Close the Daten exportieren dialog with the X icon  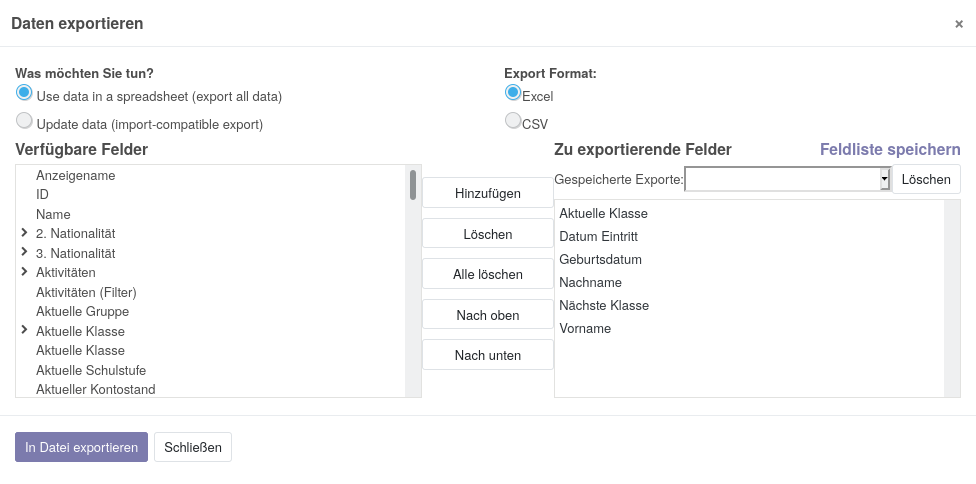pyautogui.click(x=958, y=24)
